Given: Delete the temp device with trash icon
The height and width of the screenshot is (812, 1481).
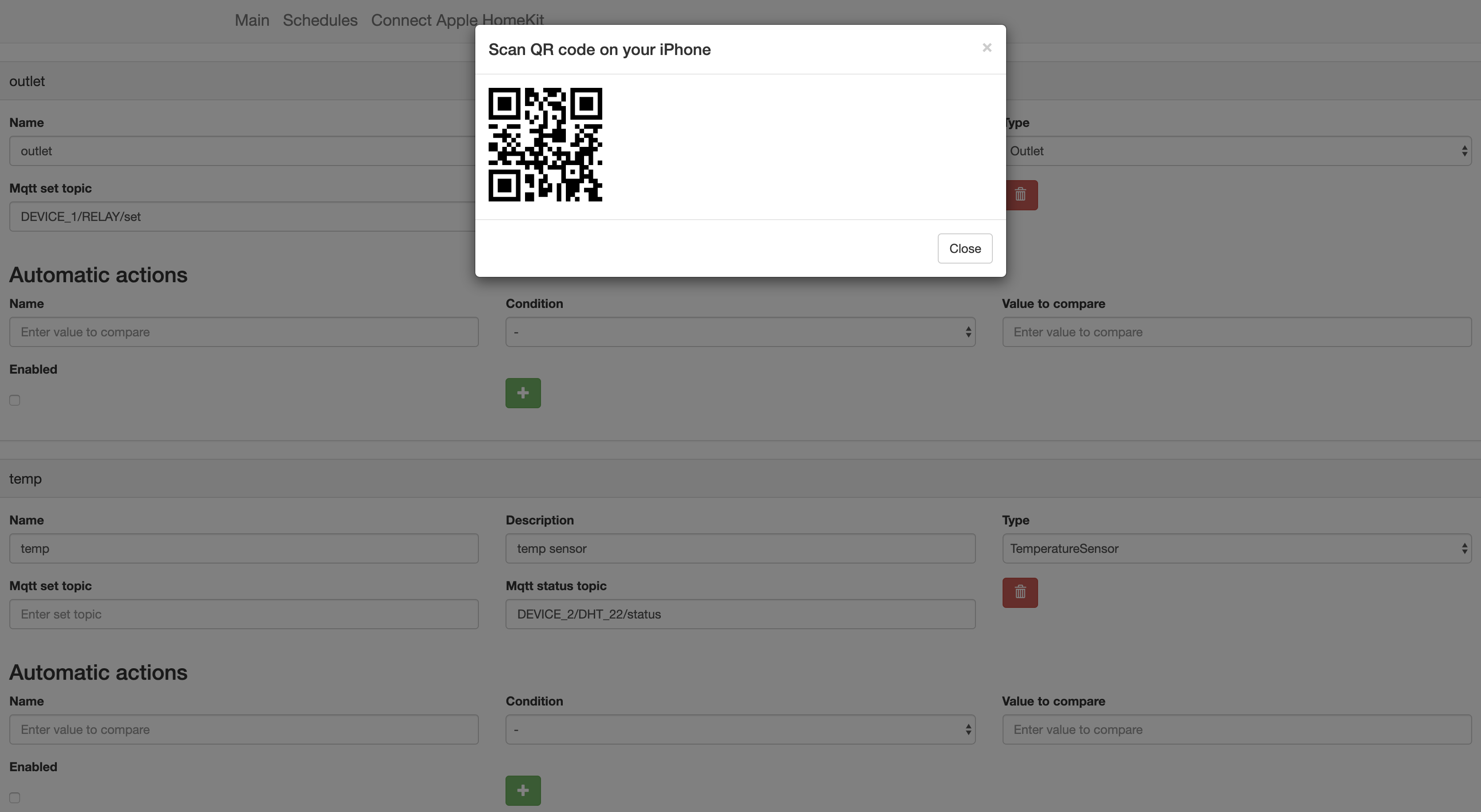Looking at the screenshot, I should tap(1019, 592).
